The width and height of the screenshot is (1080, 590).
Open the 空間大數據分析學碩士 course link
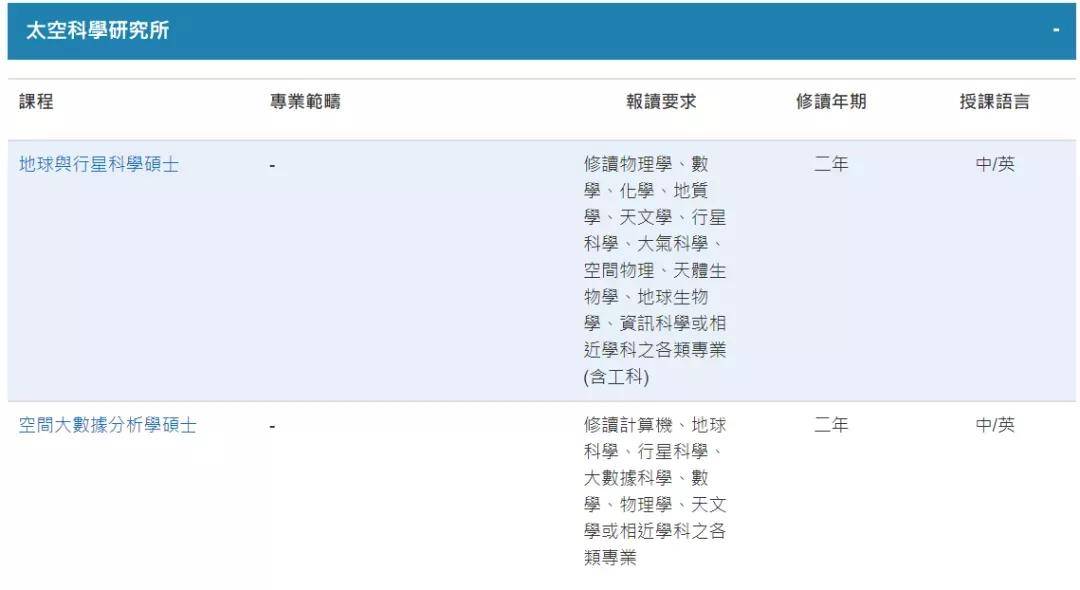pyautogui.click(x=108, y=426)
